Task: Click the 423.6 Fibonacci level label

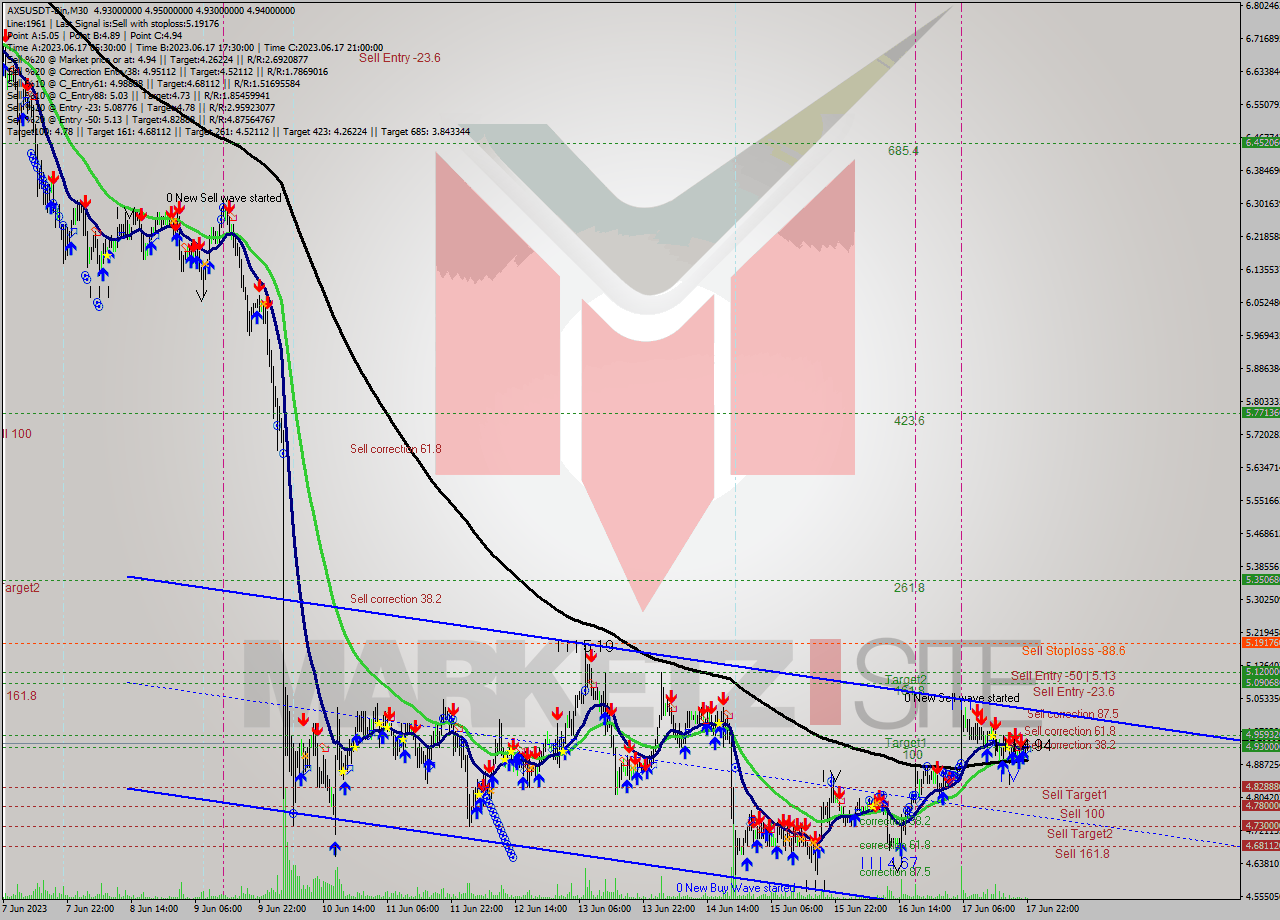Action: (x=909, y=421)
